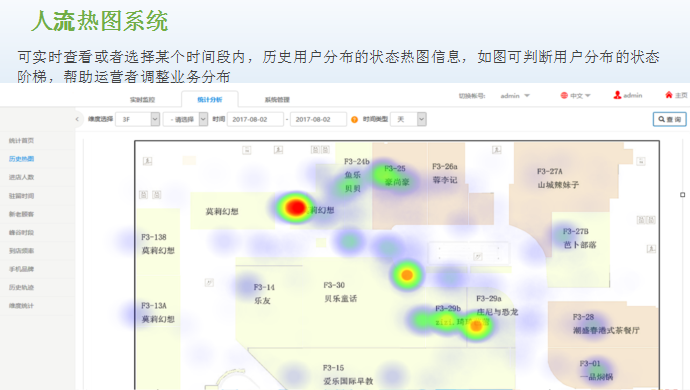Click the end date input field

tap(318, 119)
